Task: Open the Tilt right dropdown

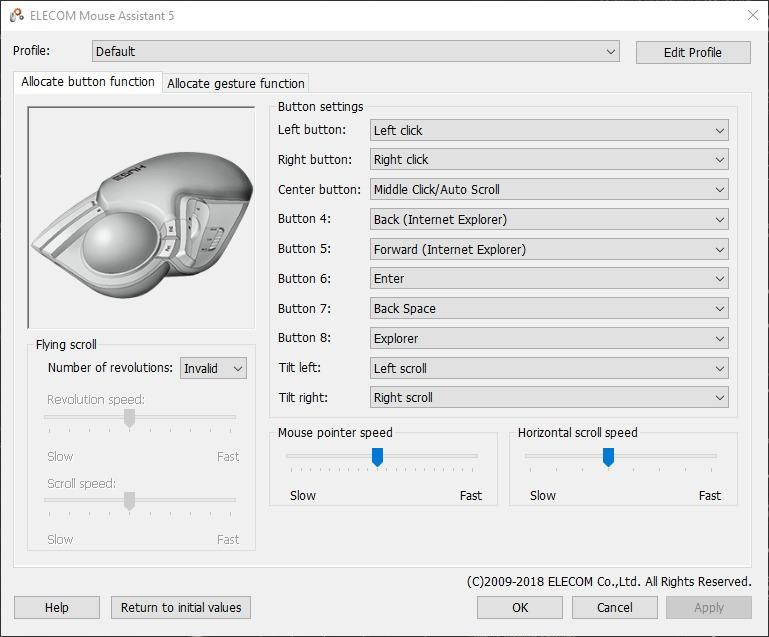Action: (549, 397)
